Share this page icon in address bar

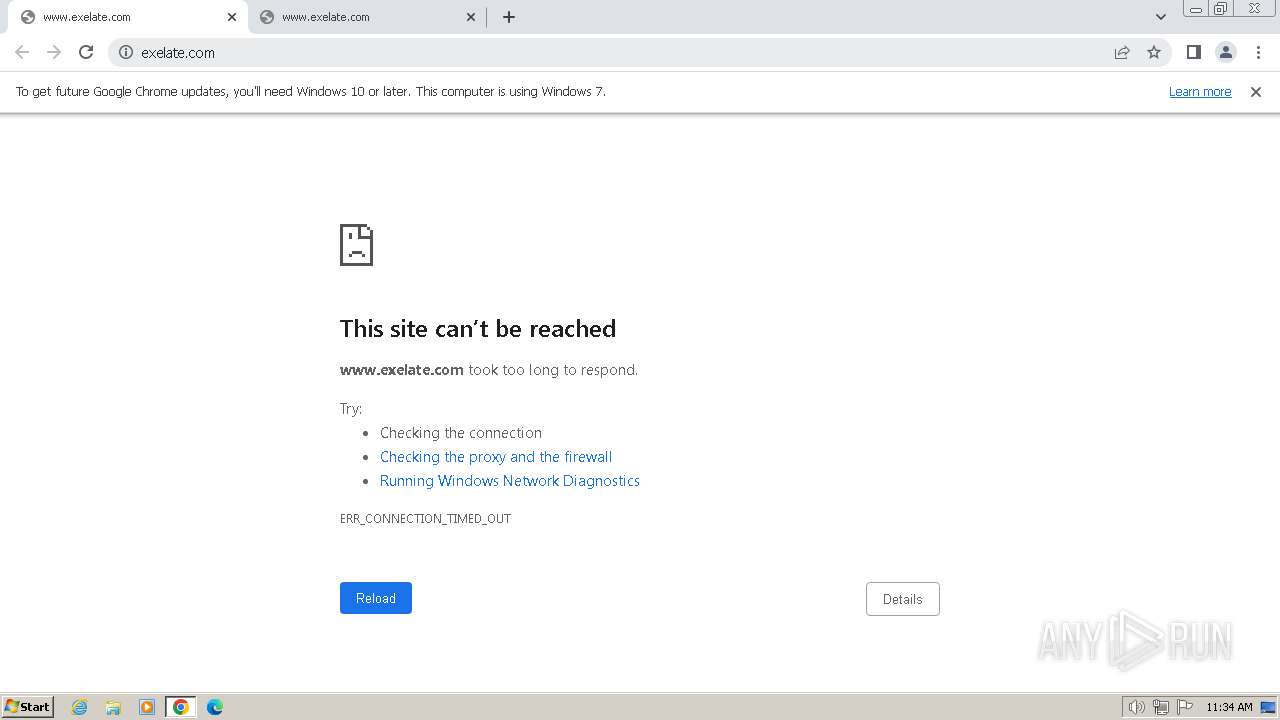coord(1122,52)
